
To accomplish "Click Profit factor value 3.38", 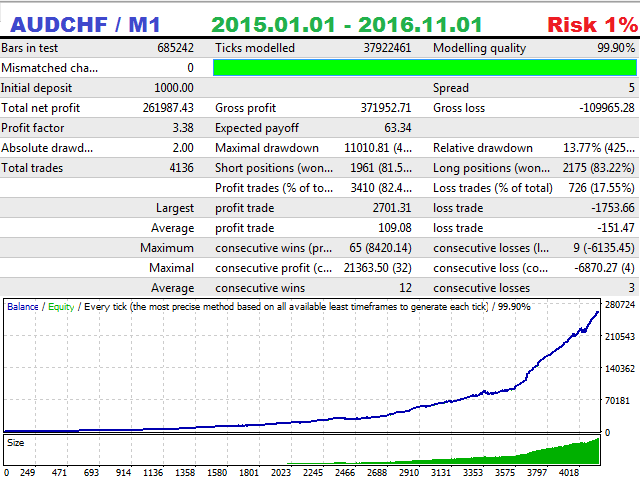I will pos(183,128).
